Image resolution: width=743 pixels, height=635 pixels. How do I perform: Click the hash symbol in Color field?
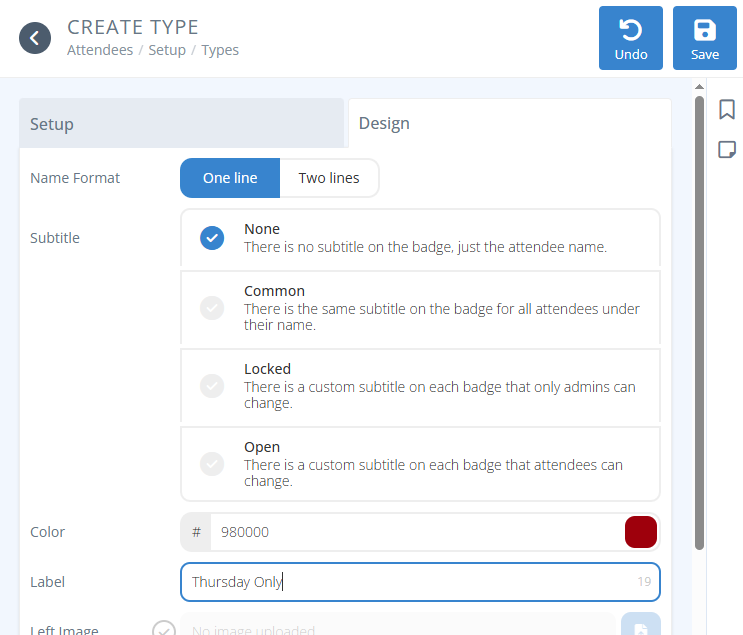point(196,532)
